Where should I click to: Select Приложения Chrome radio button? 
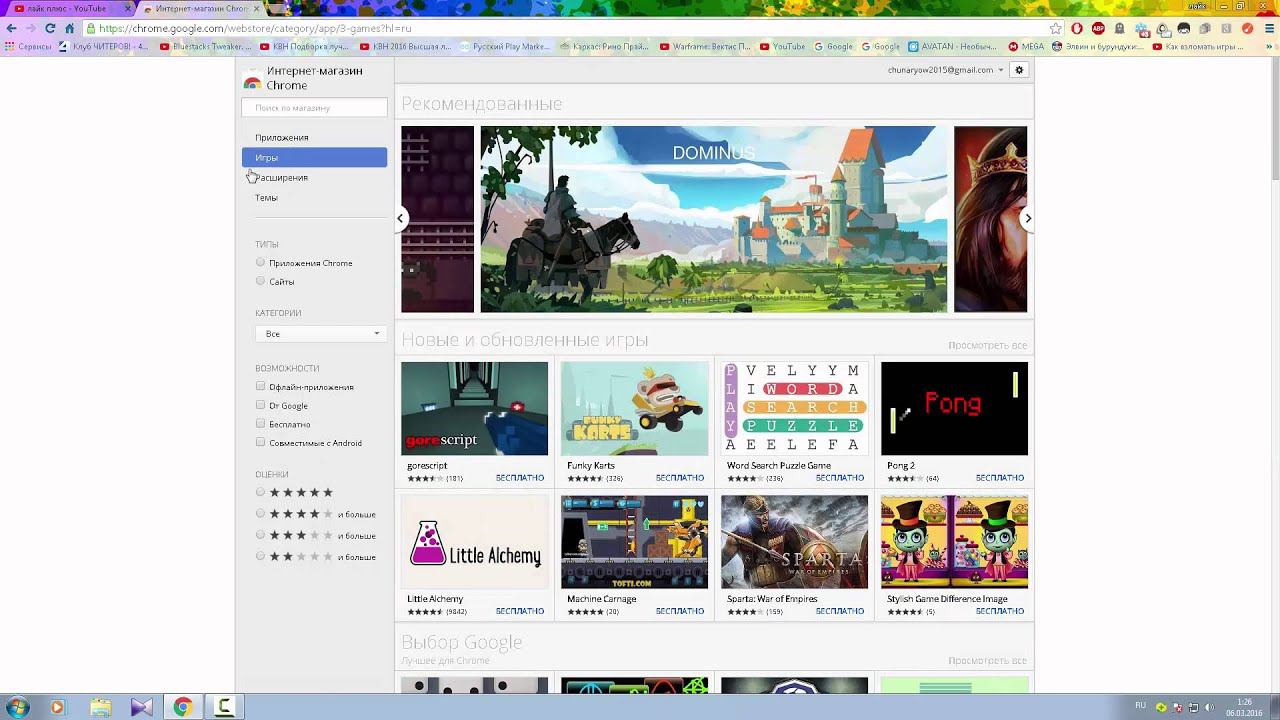pyautogui.click(x=260, y=262)
